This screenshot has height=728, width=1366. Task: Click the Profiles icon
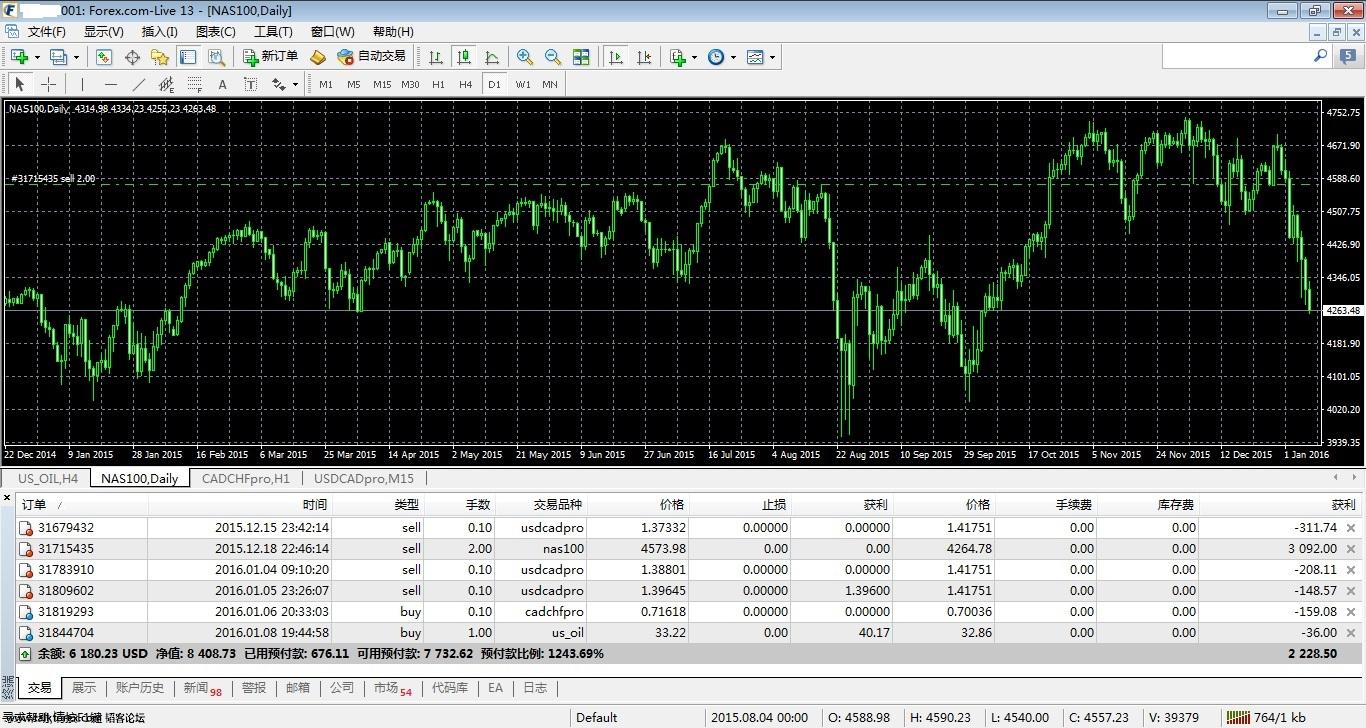58,57
